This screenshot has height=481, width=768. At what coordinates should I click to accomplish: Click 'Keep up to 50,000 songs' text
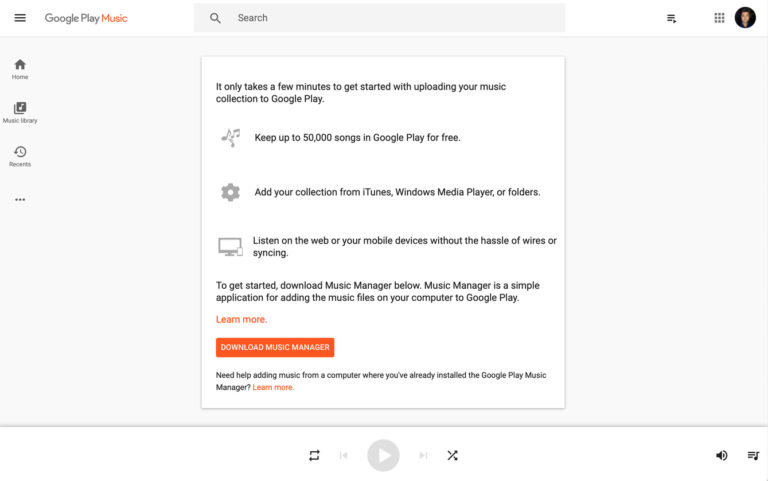tap(357, 138)
